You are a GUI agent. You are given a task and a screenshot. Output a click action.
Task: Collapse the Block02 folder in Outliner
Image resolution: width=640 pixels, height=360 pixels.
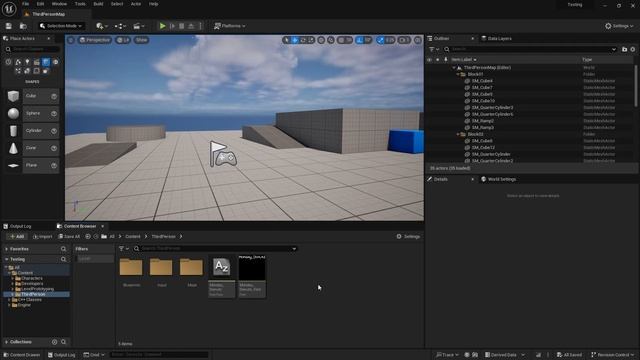[x=458, y=134]
